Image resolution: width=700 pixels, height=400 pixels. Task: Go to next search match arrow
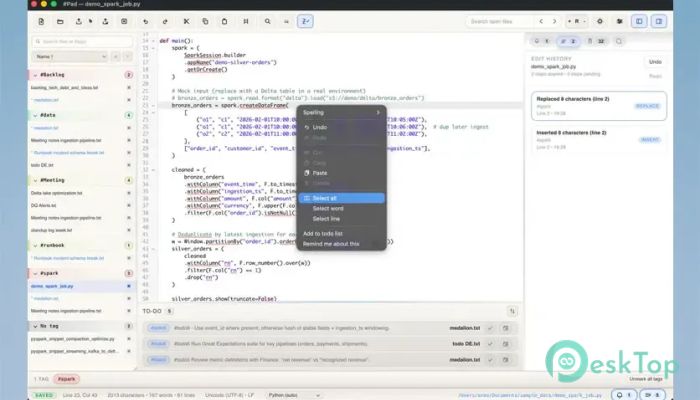554,21
